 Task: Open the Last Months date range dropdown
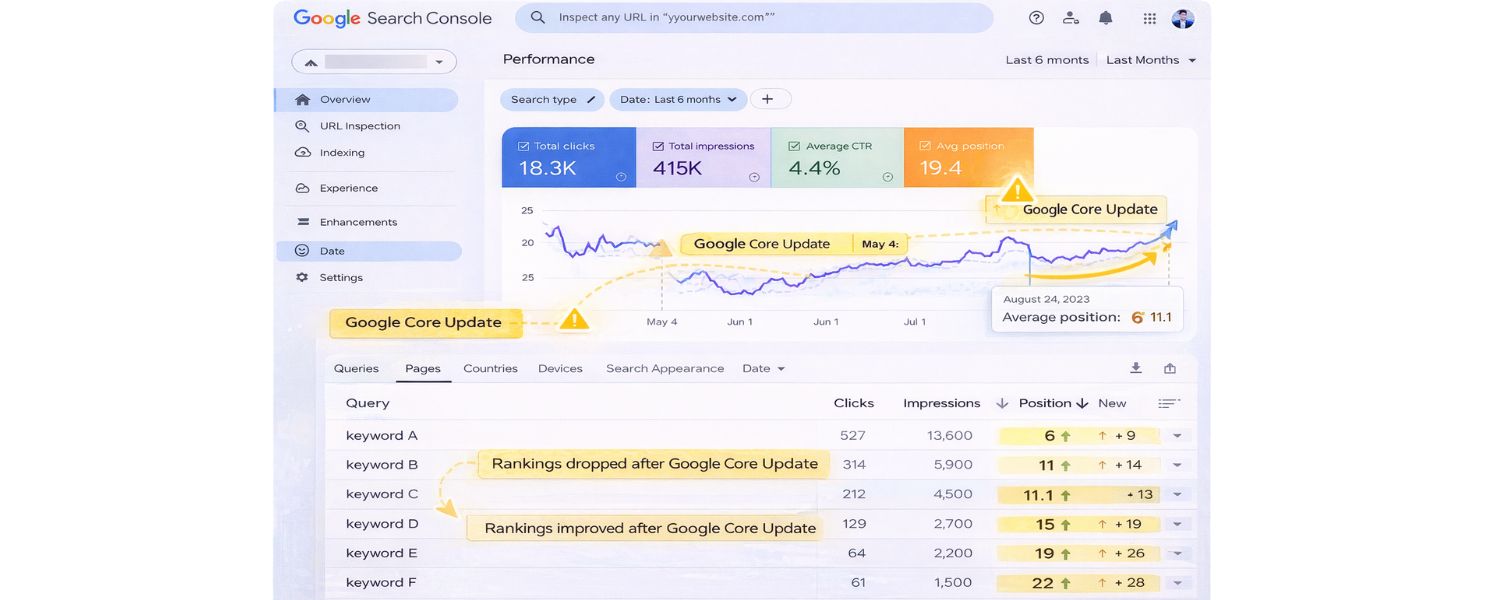pos(1150,59)
